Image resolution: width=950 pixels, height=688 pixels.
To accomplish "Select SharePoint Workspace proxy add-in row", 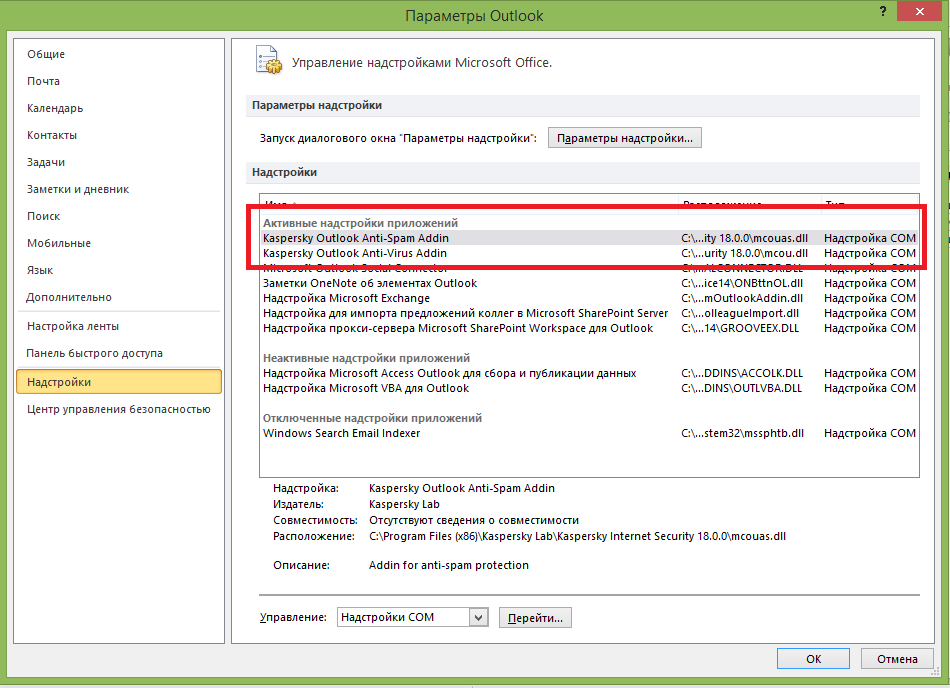I will click(589, 328).
